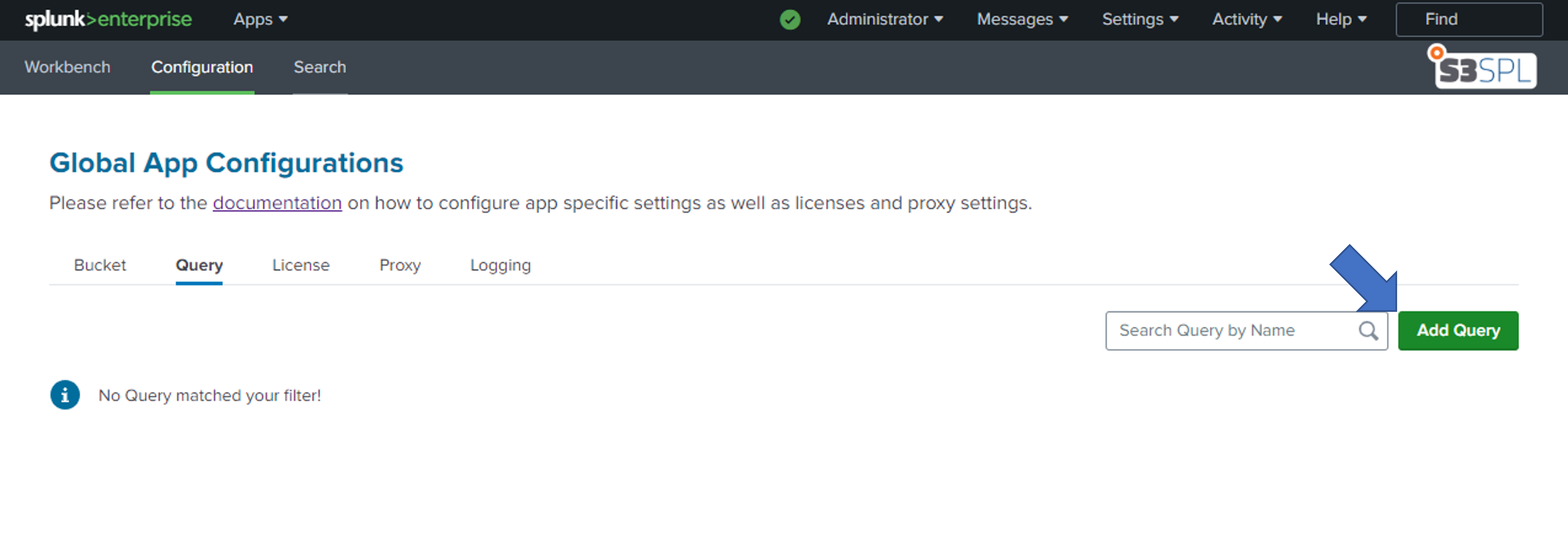Select the Proxy tab

pos(400,265)
